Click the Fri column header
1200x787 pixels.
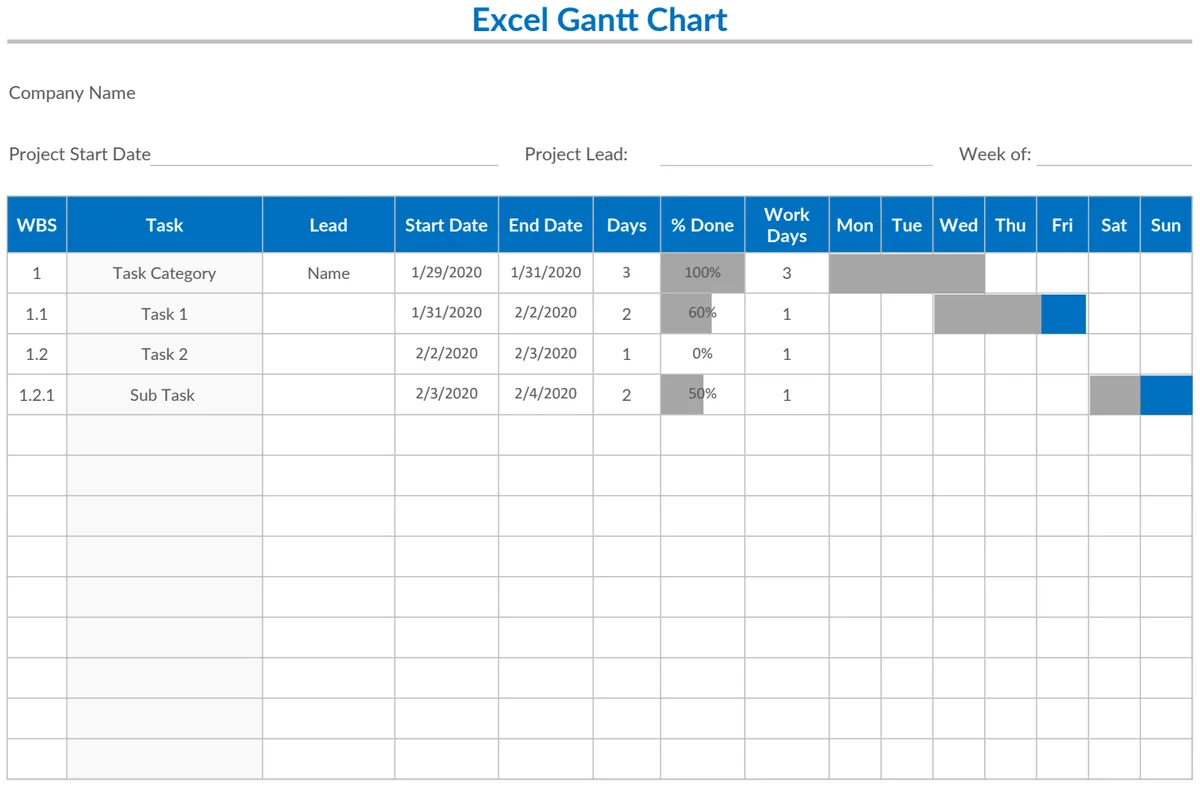[1062, 225]
